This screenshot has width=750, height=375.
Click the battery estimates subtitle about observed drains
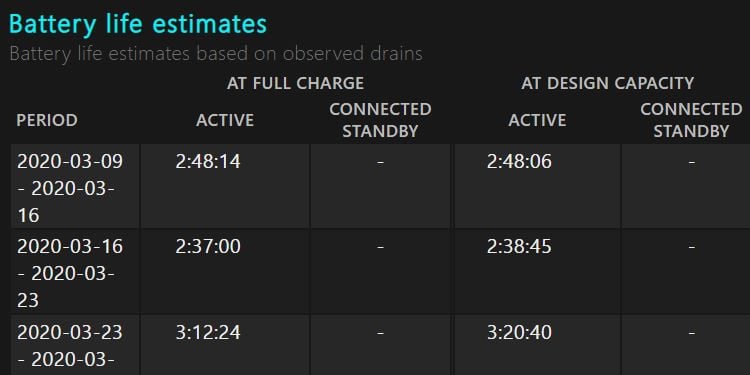click(x=216, y=54)
